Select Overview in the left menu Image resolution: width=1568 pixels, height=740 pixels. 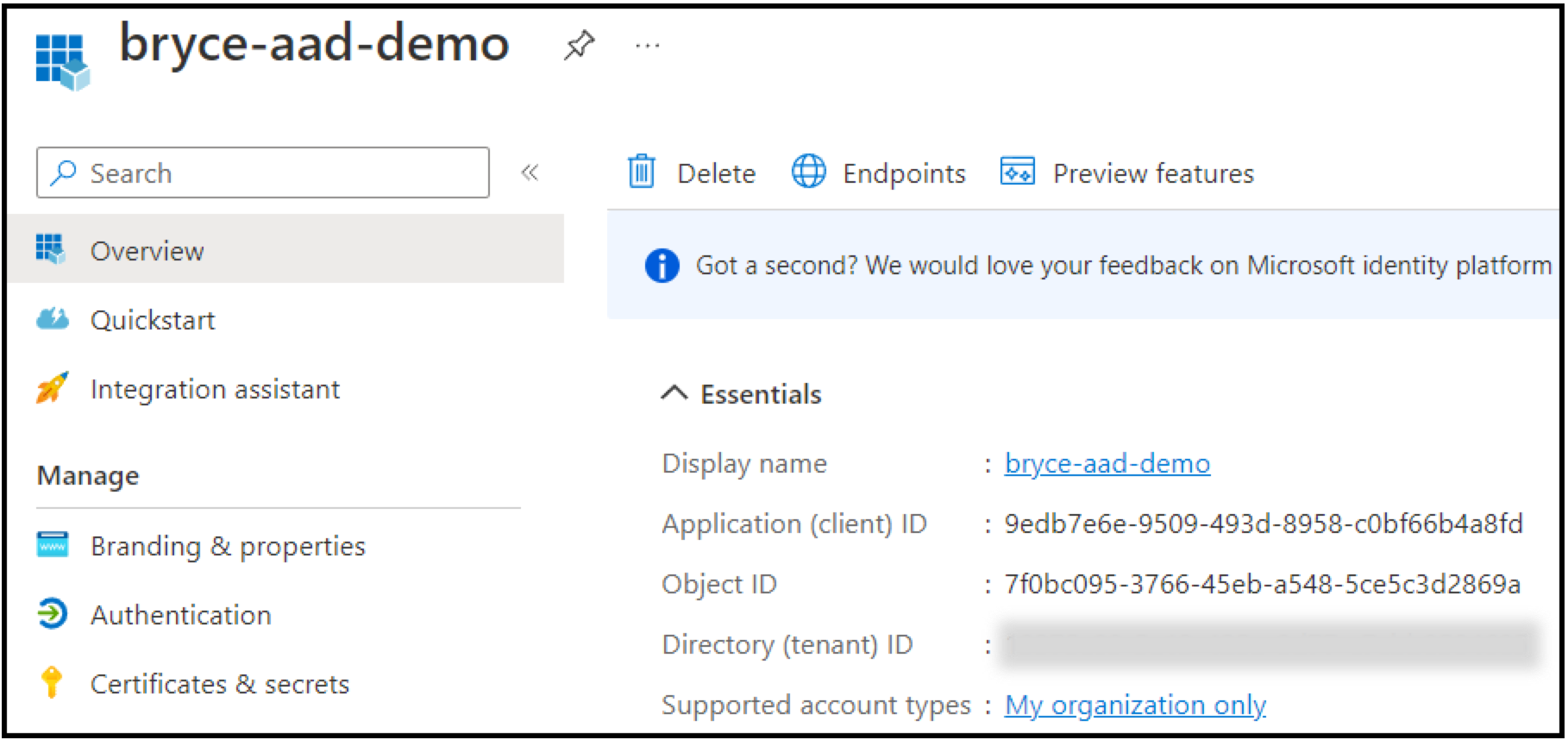click(x=286, y=249)
